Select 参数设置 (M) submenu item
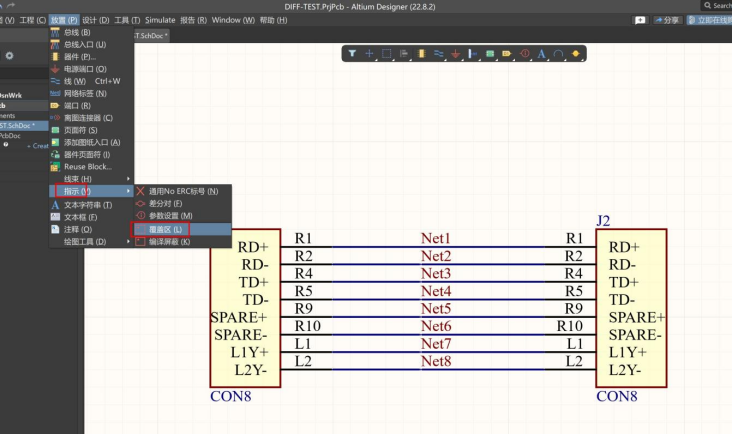Viewport: 732px width, 435px height. pos(183,216)
